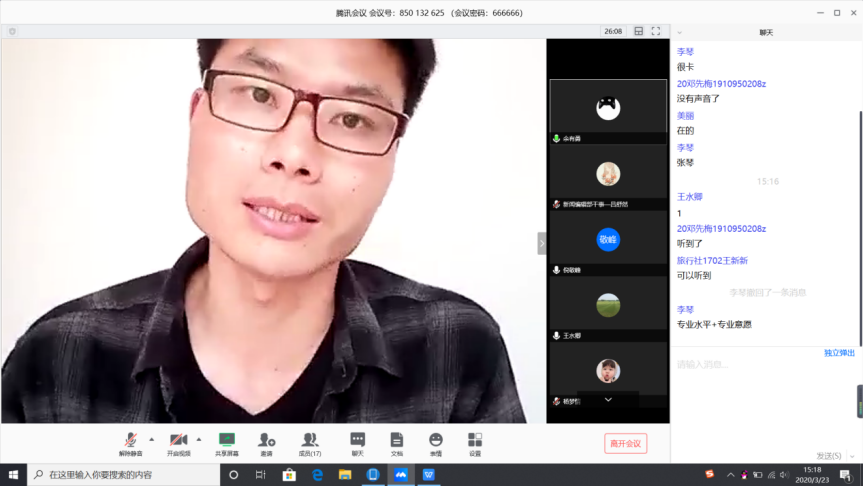Turn on the camera (开启视频)
863x486 pixels.
click(178, 441)
